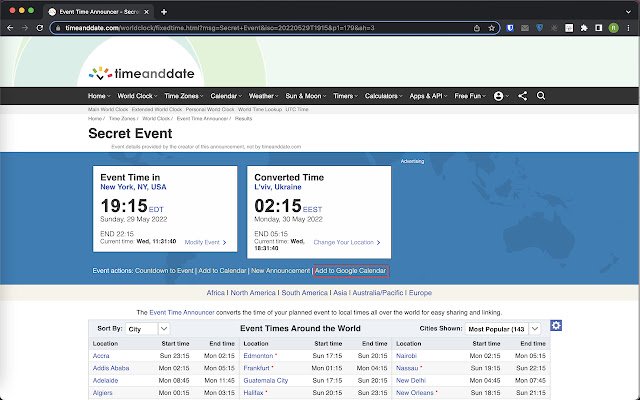Viewport: 640px width, 400px height.
Task: Open the Timers menu
Action: (x=345, y=96)
